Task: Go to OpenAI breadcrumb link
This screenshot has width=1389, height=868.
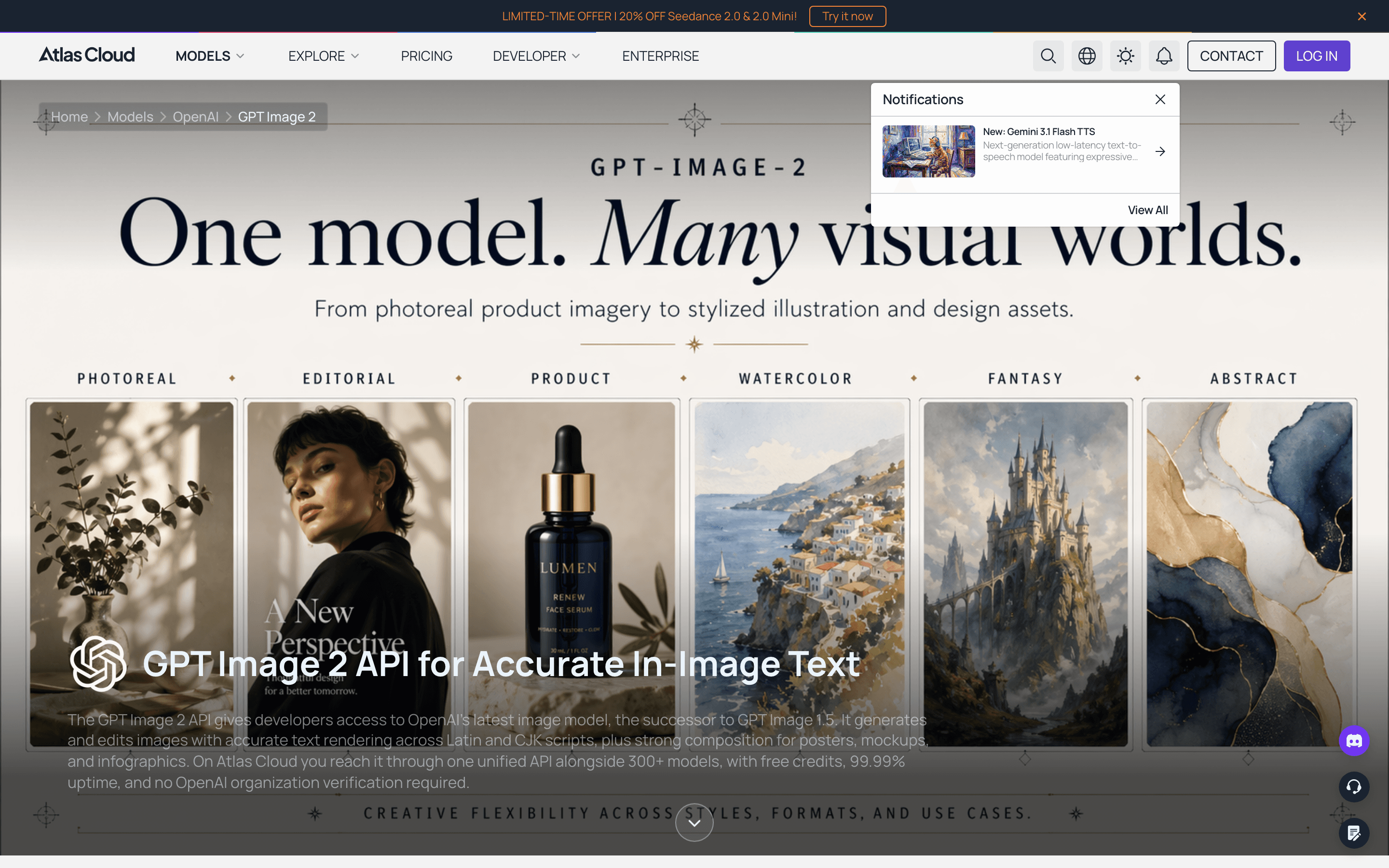Action: click(196, 117)
